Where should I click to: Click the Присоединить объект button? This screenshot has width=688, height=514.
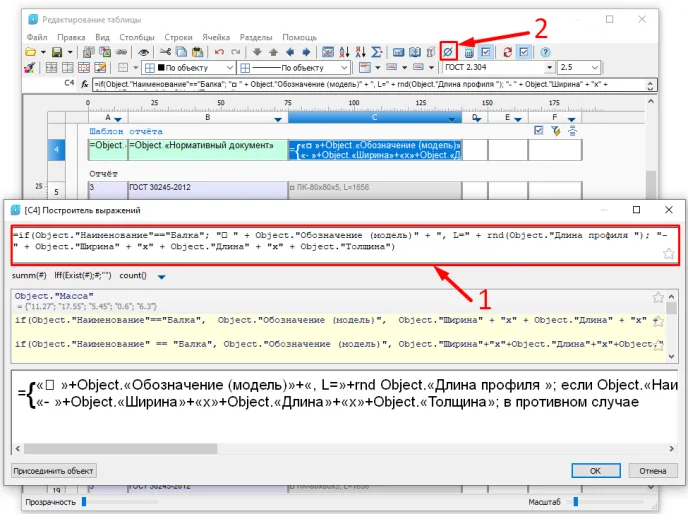tap(54, 470)
